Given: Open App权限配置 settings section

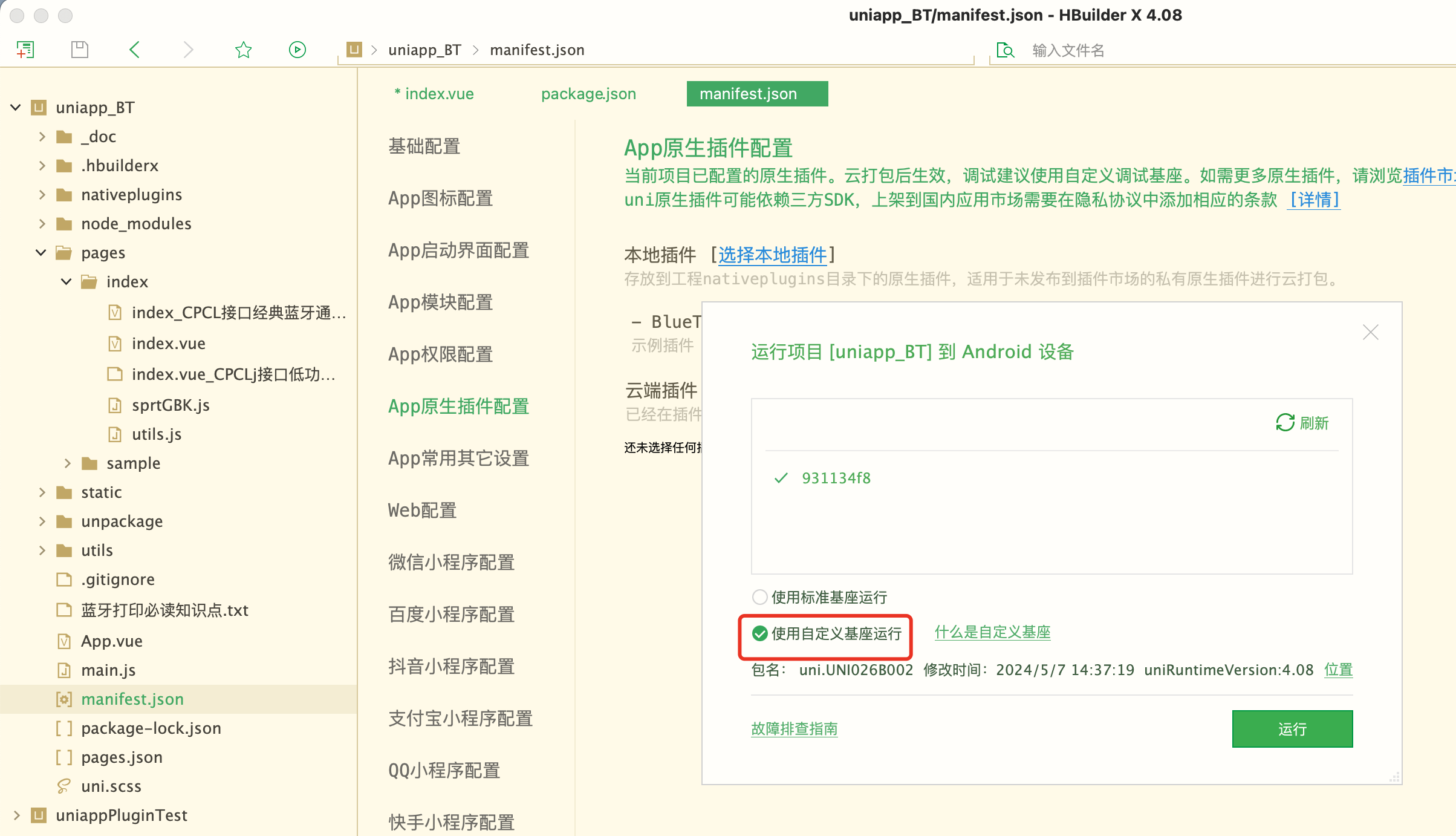Looking at the screenshot, I should pos(440,354).
